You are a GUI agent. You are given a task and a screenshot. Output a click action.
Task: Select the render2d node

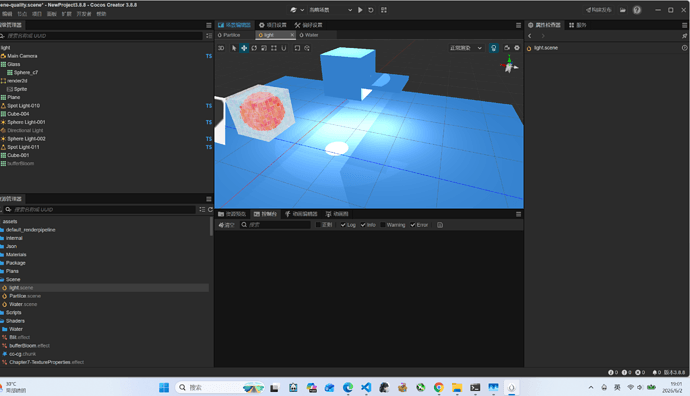tap(17, 81)
